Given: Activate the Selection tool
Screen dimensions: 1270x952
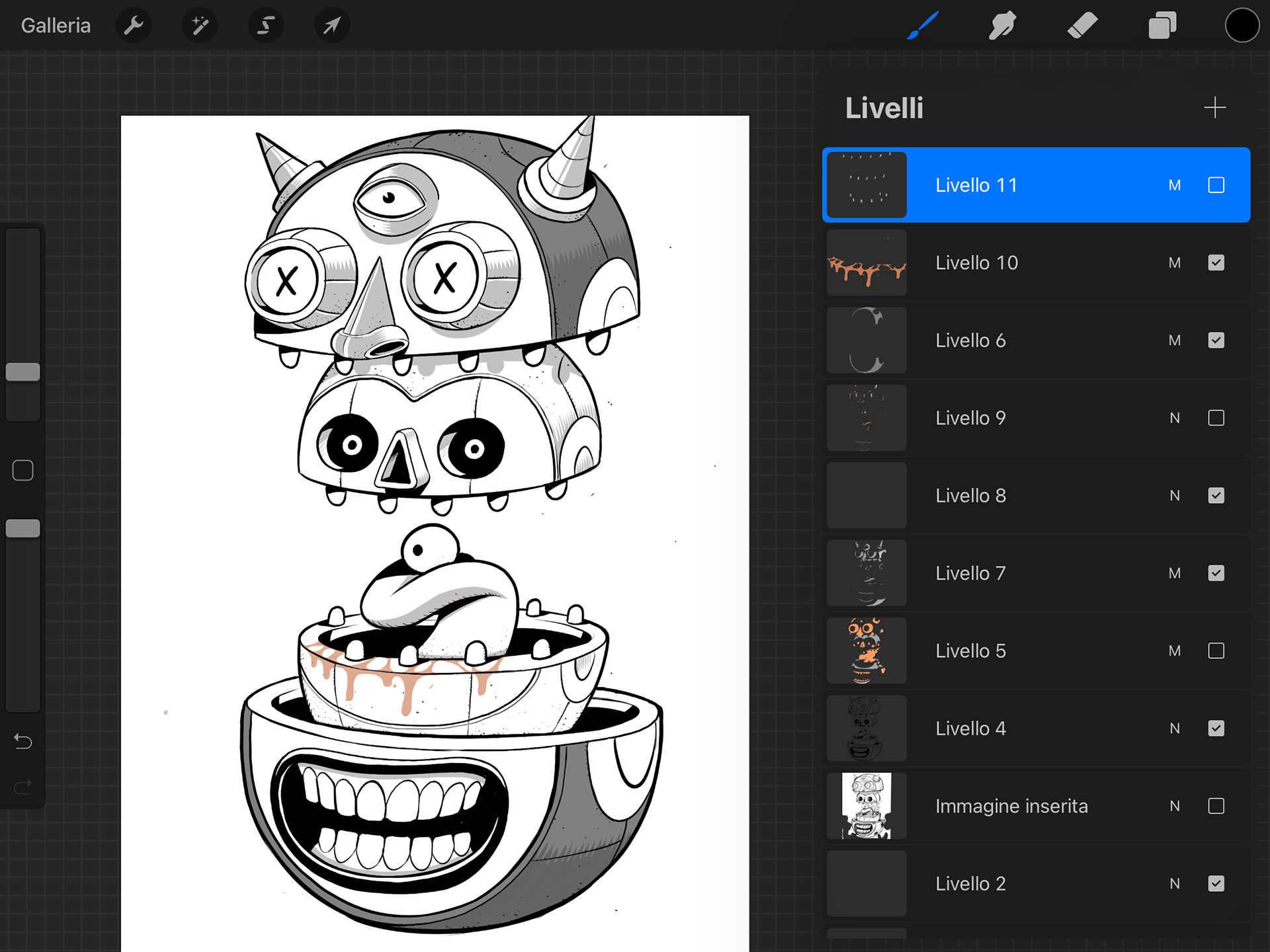Looking at the screenshot, I should (266, 26).
